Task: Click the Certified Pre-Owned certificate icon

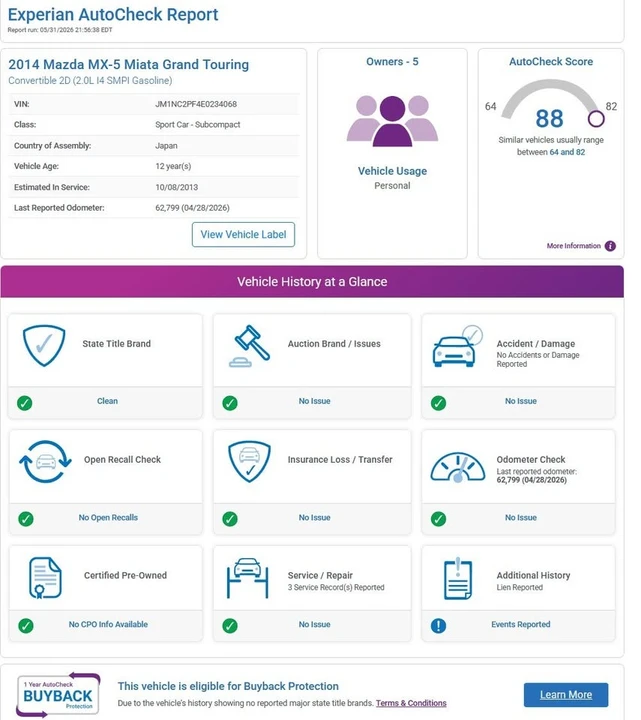Action: pyautogui.click(x=45, y=578)
